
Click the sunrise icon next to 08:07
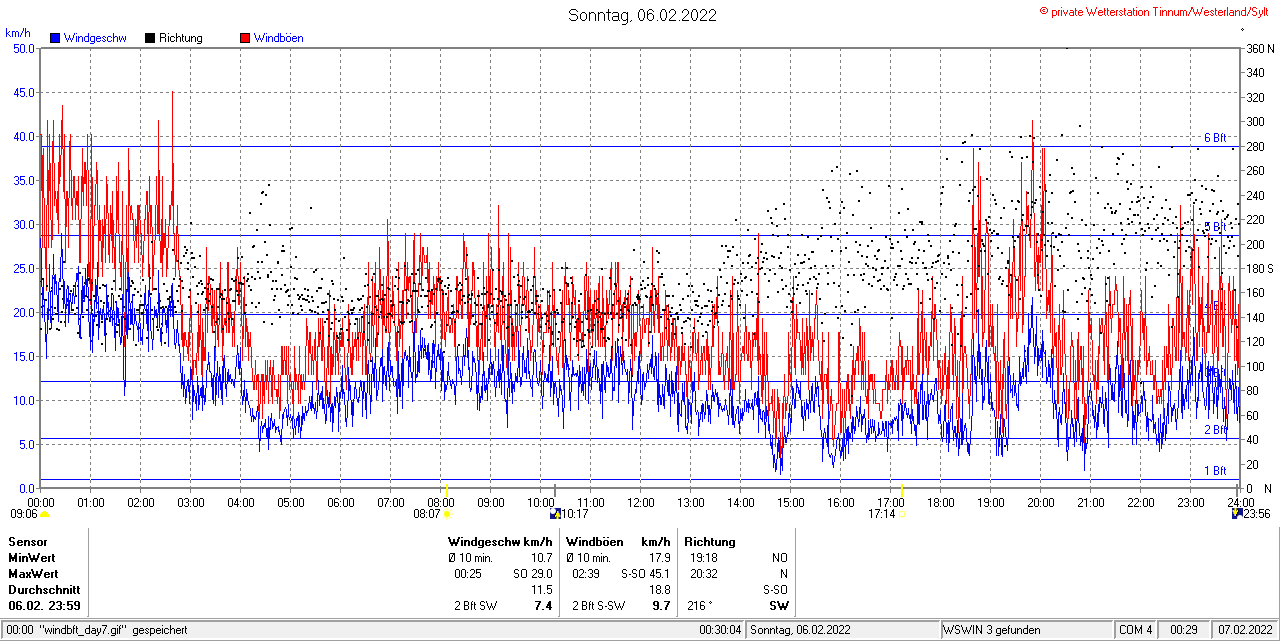447,514
